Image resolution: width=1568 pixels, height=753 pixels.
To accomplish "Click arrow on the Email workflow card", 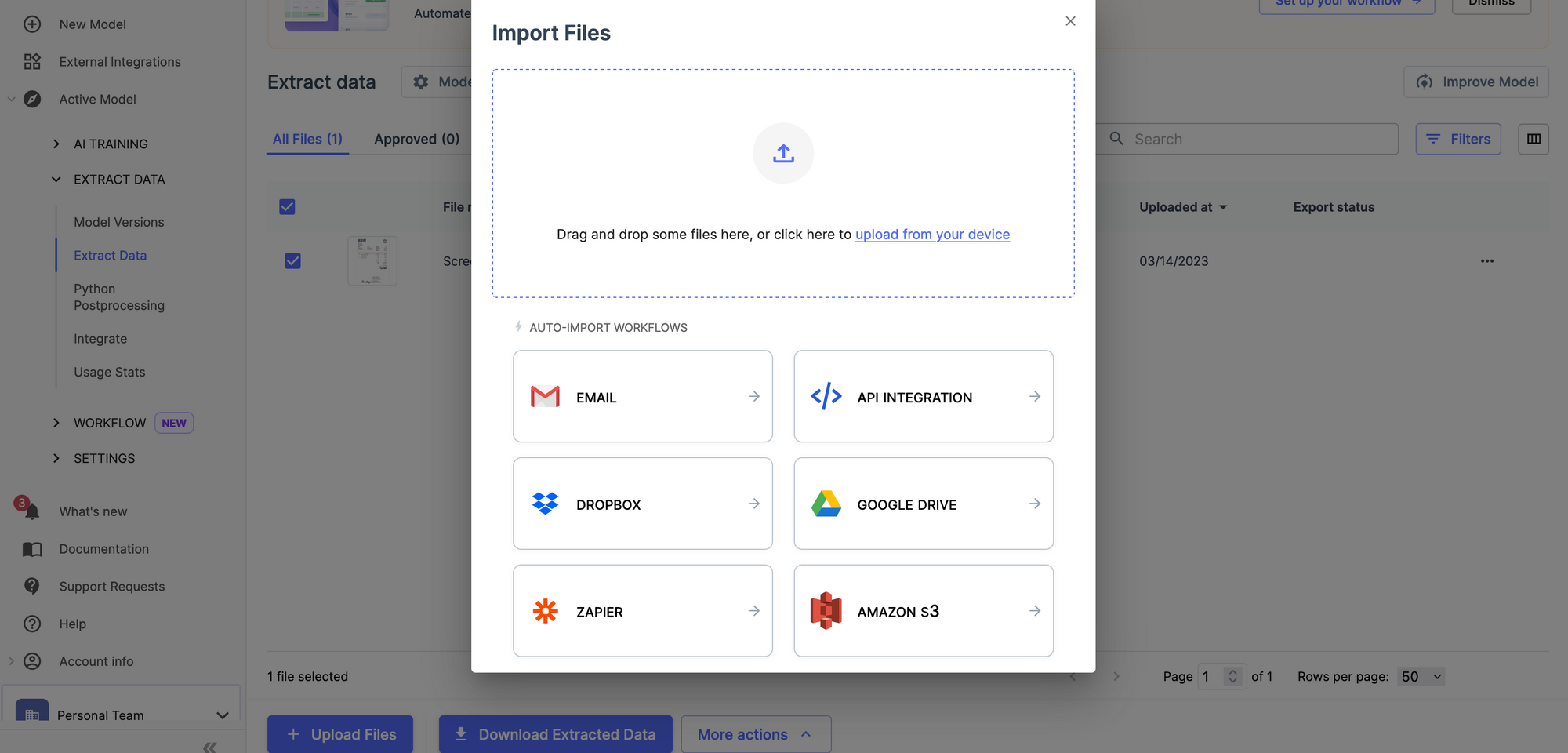I will 754,397.
